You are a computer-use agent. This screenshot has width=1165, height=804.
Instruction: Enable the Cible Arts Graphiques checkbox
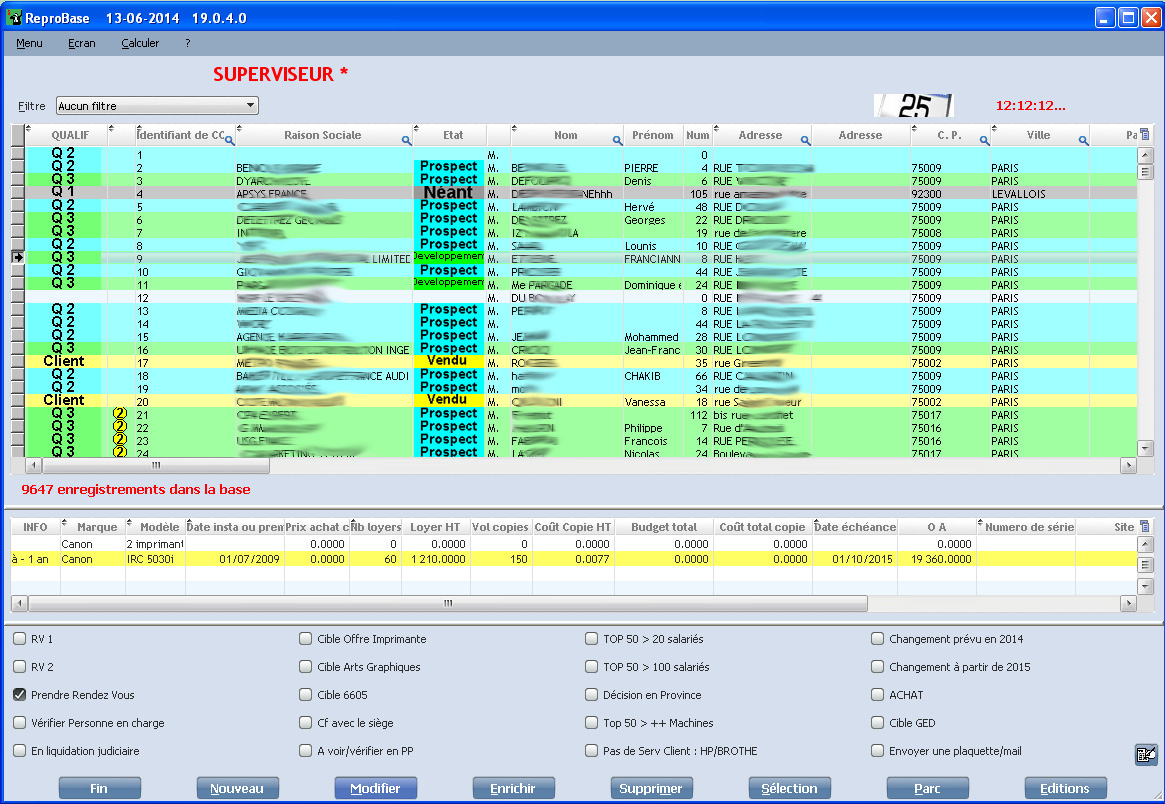pos(306,666)
